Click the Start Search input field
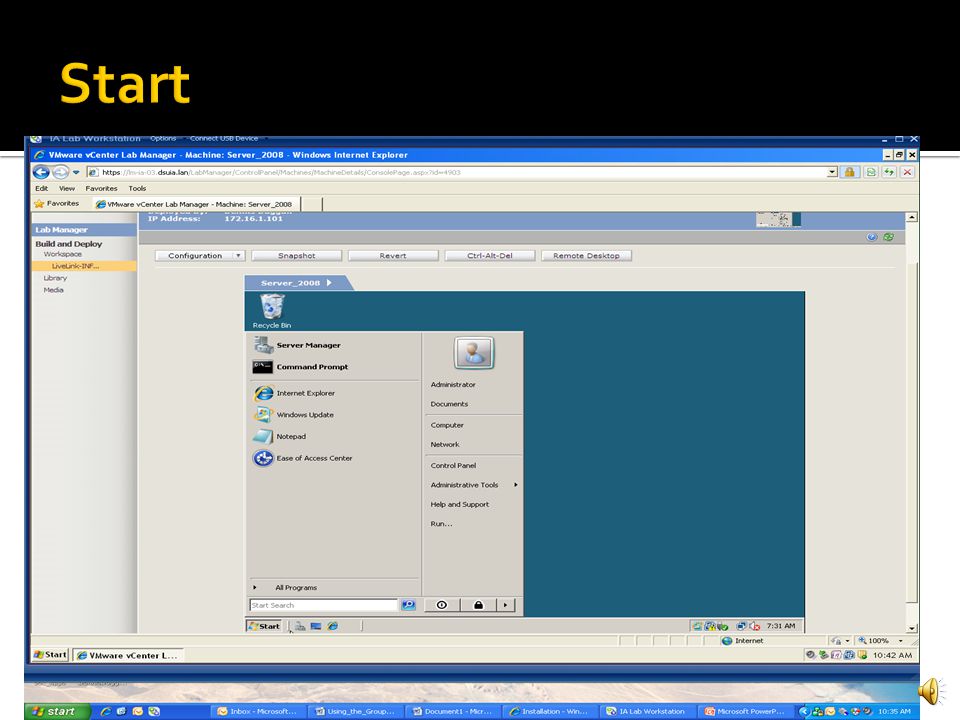960x720 pixels. pyautogui.click(x=324, y=605)
